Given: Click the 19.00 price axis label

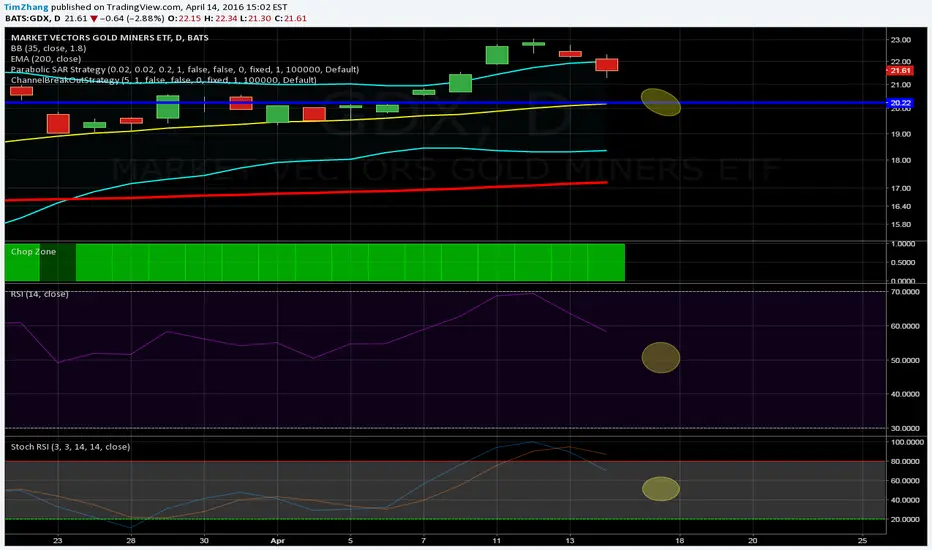Looking at the screenshot, I should click(x=901, y=134).
